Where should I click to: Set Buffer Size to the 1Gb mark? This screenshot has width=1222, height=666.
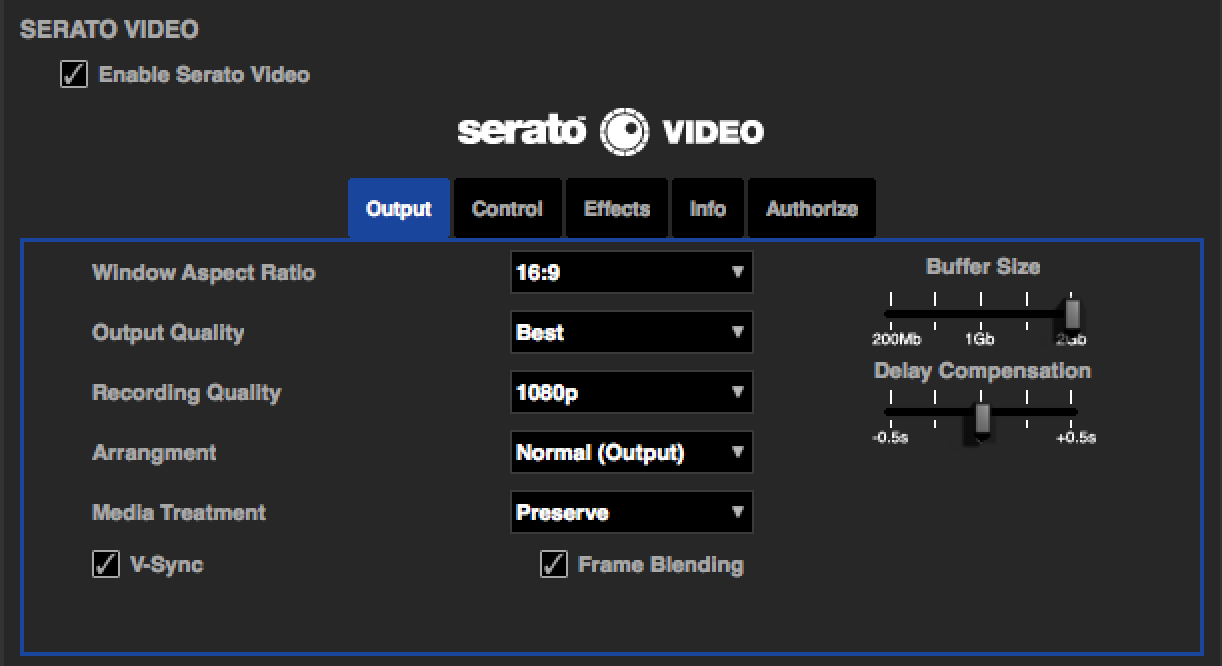pos(982,313)
